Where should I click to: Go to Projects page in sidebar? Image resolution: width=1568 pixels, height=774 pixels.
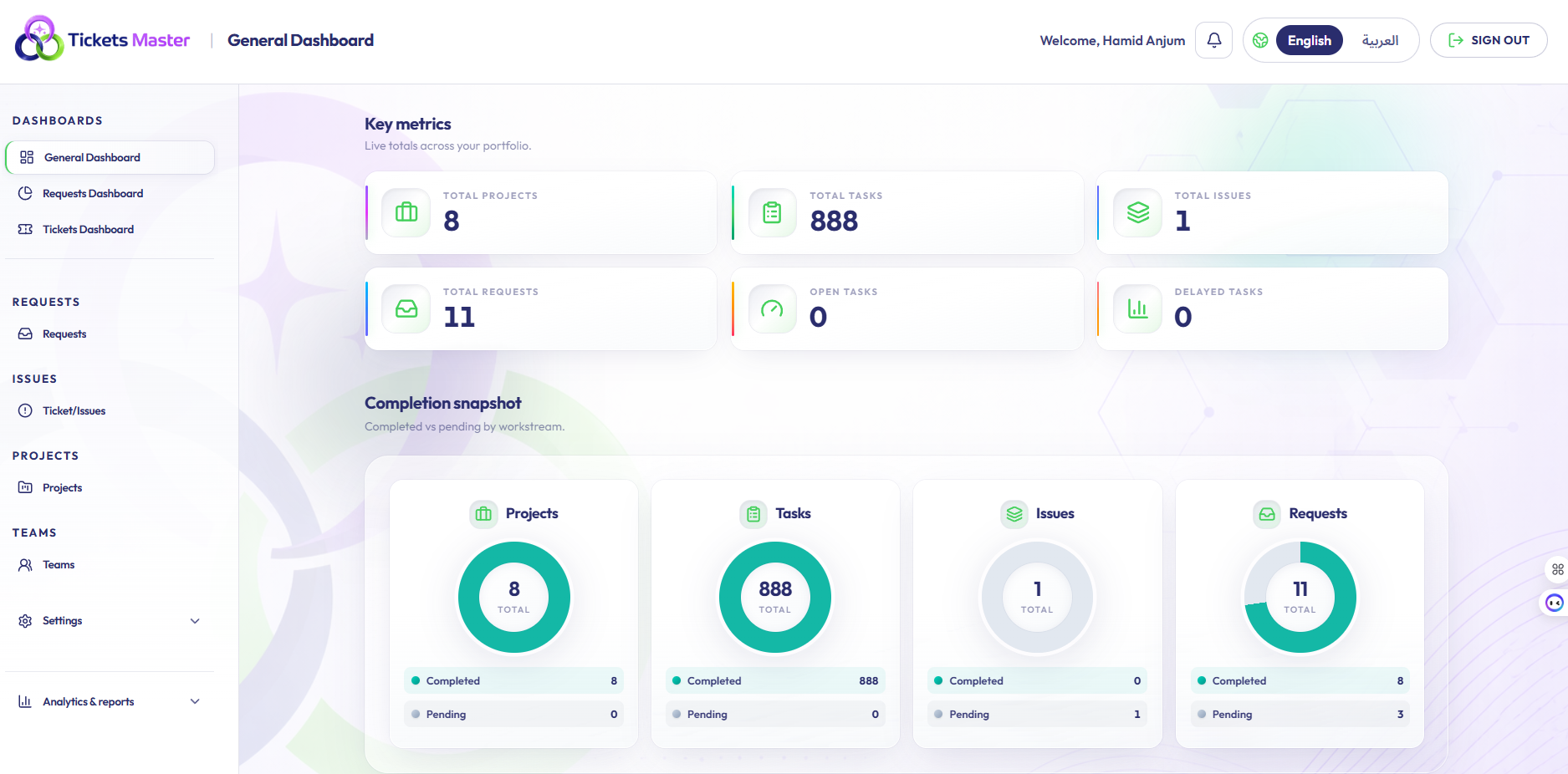point(110,488)
